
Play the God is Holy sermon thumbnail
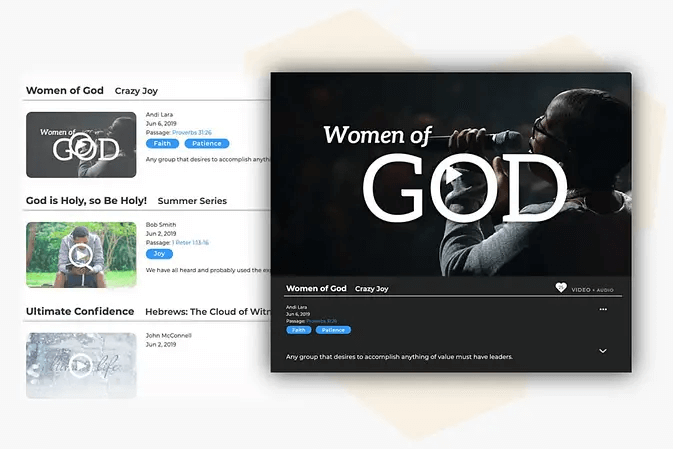(x=81, y=255)
